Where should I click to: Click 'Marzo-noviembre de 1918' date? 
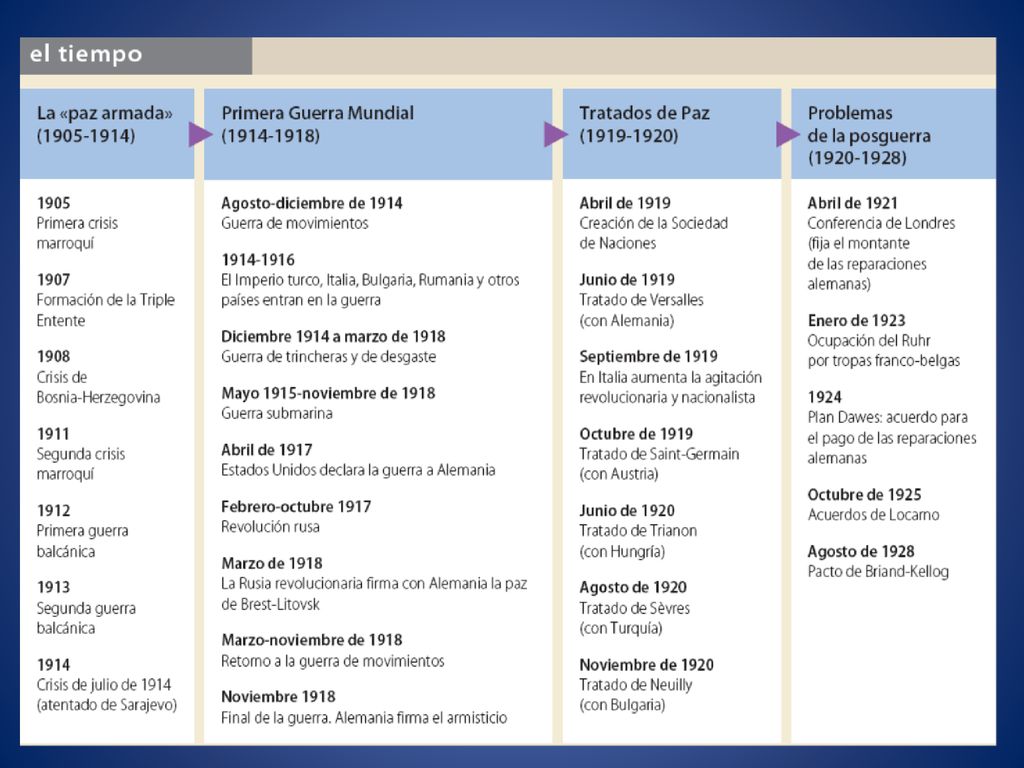312,640
